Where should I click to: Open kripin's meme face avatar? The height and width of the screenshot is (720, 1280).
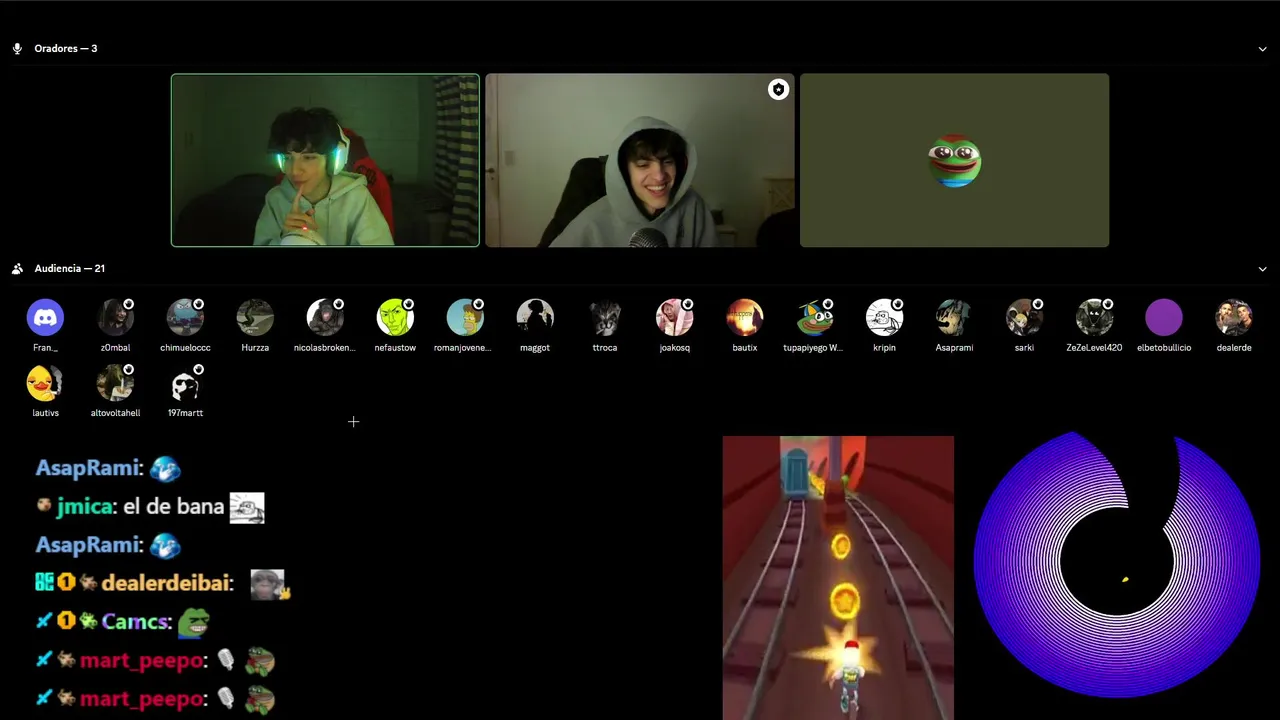click(x=884, y=317)
